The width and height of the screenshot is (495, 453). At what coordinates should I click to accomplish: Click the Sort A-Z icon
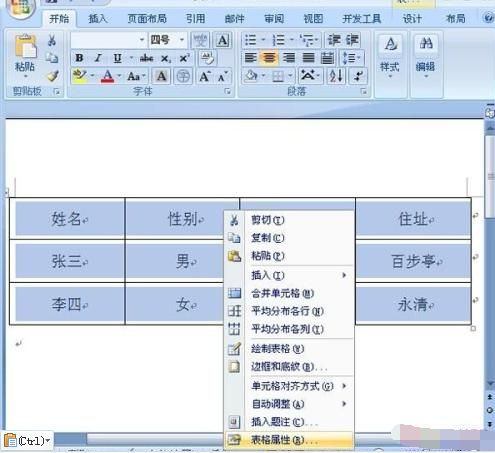(336, 76)
